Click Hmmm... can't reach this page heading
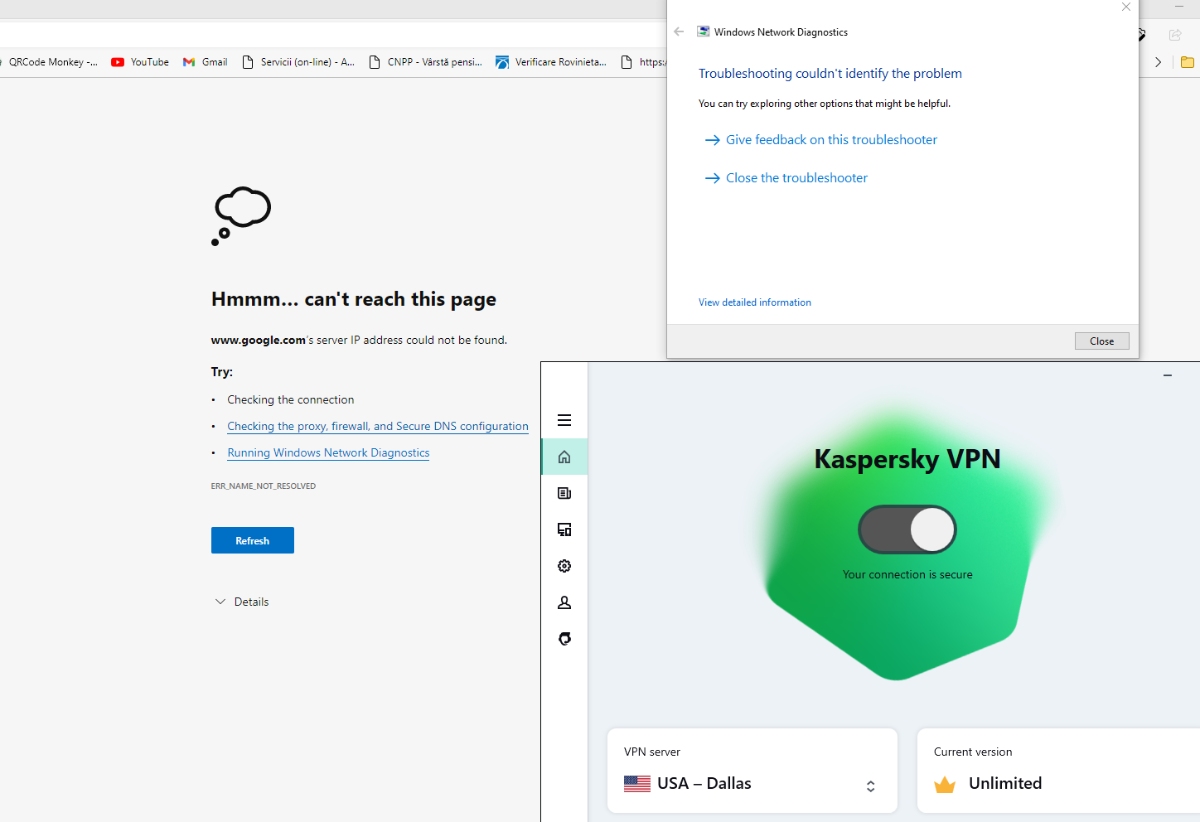This screenshot has width=1200, height=822. click(354, 299)
